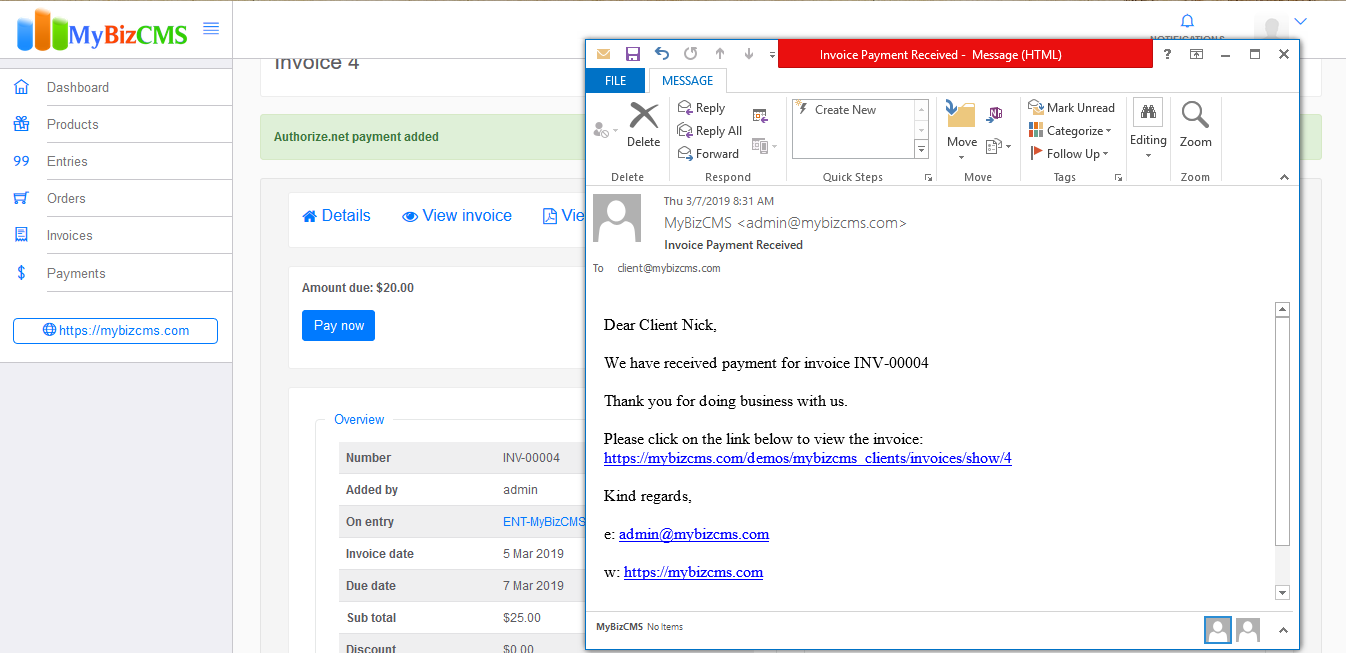
Task: Send message to OneNote icon
Action: point(995,114)
